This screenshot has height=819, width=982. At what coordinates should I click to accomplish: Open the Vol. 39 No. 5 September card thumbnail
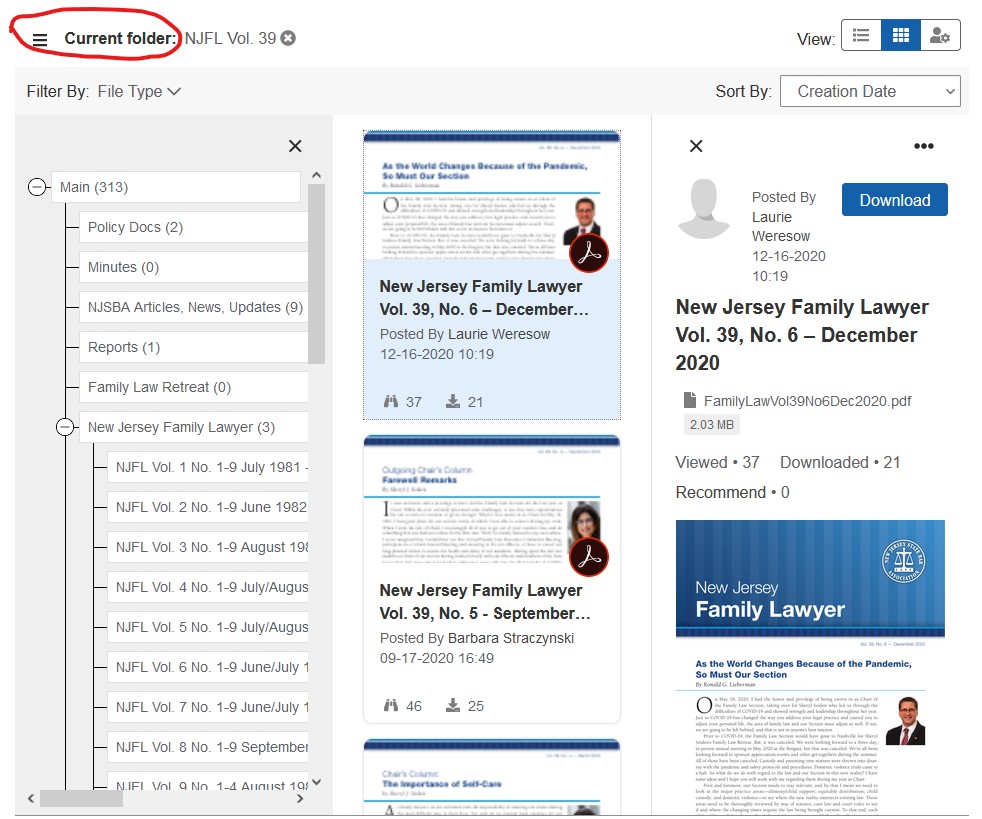click(492, 500)
